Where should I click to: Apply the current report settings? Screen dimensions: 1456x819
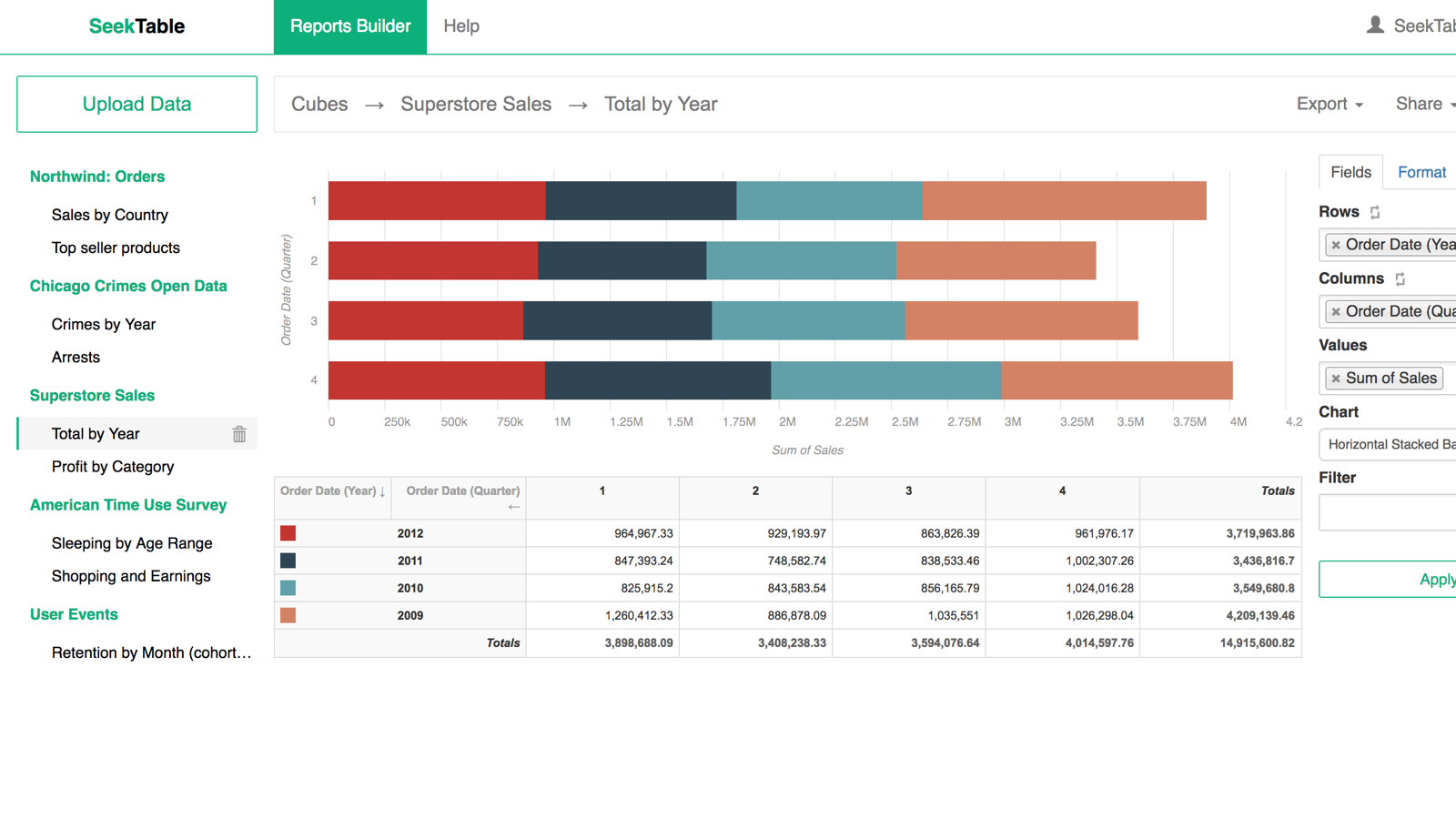[1436, 579]
